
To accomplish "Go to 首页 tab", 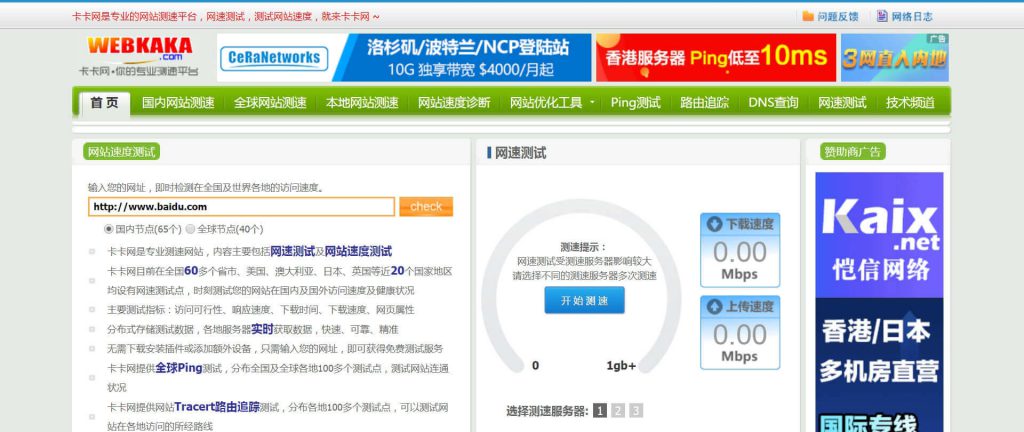I will point(104,103).
